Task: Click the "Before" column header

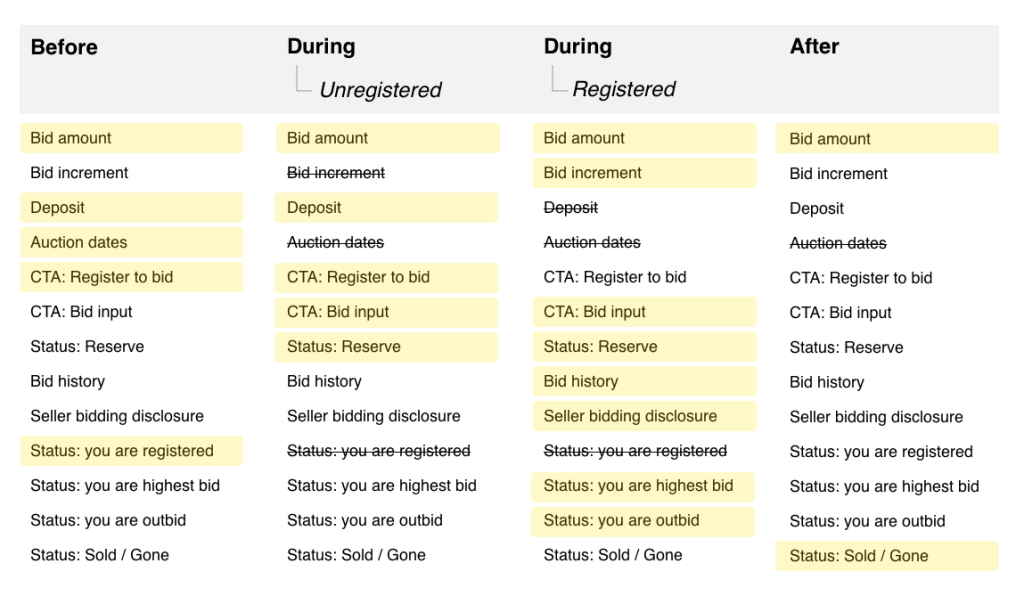Action: (64, 47)
